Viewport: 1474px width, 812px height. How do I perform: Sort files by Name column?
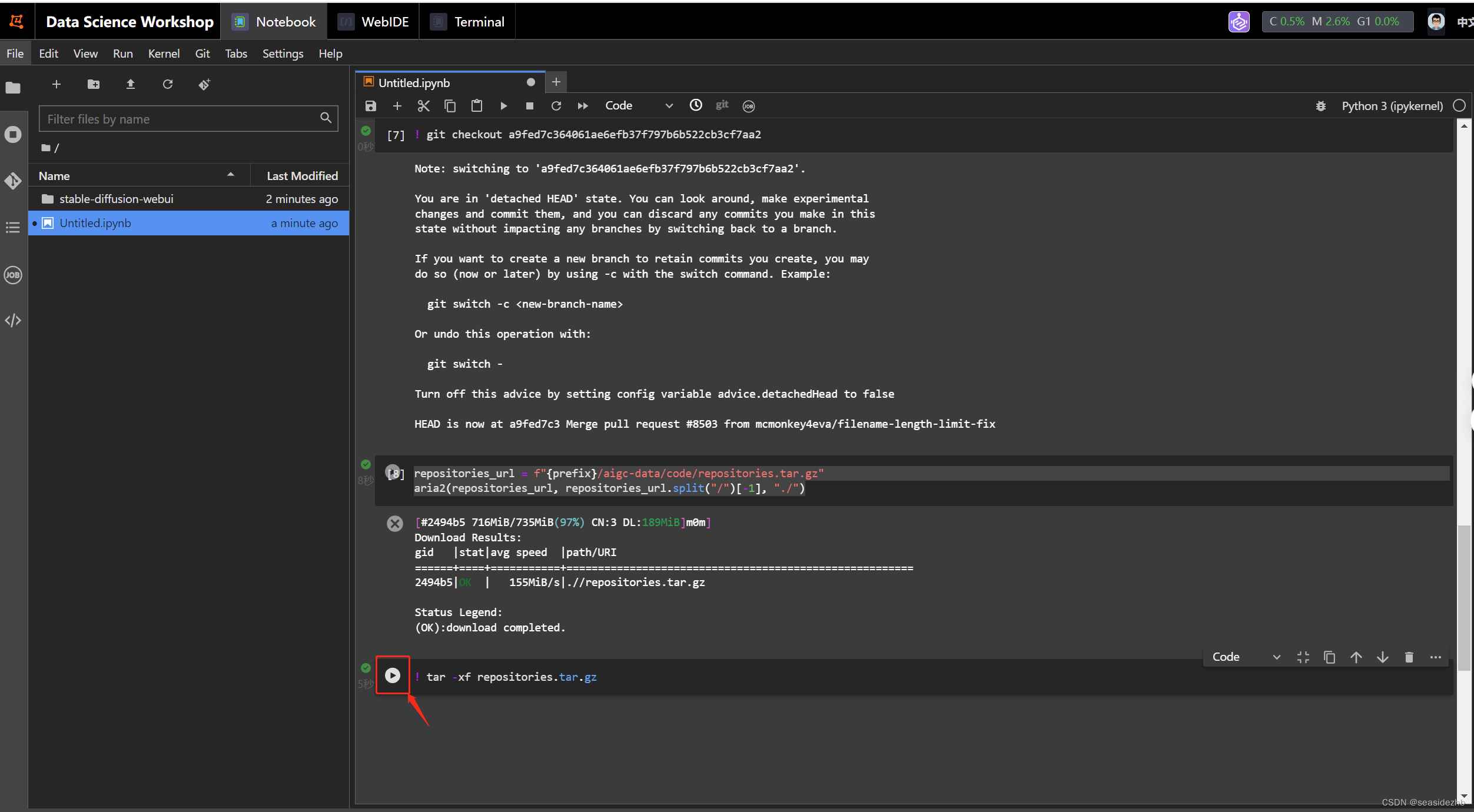(x=138, y=176)
